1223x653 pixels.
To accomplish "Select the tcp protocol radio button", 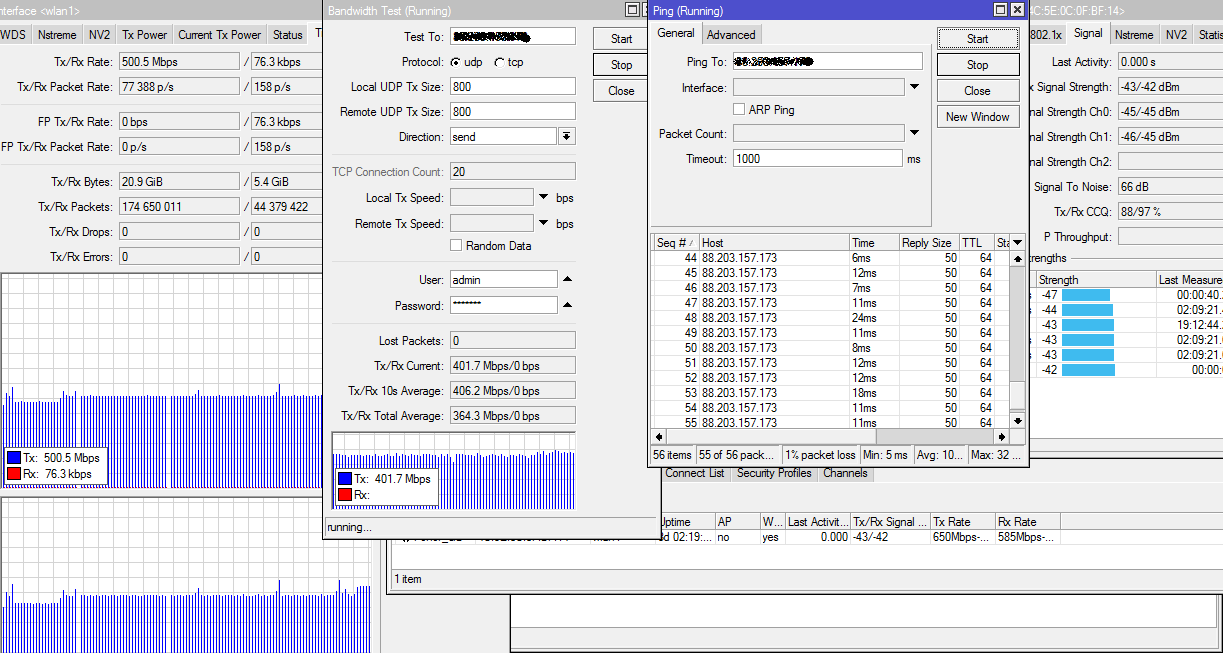I will coord(500,62).
